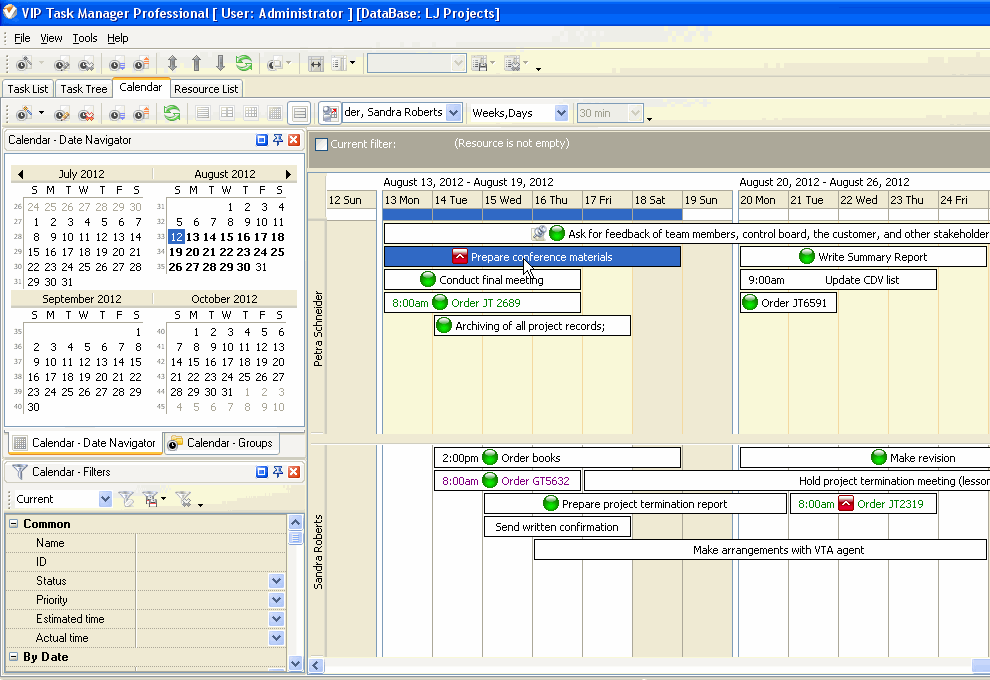The height and width of the screenshot is (680, 990).
Task: Pin the Calendar - Date Navigator panel
Action: tap(277, 140)
